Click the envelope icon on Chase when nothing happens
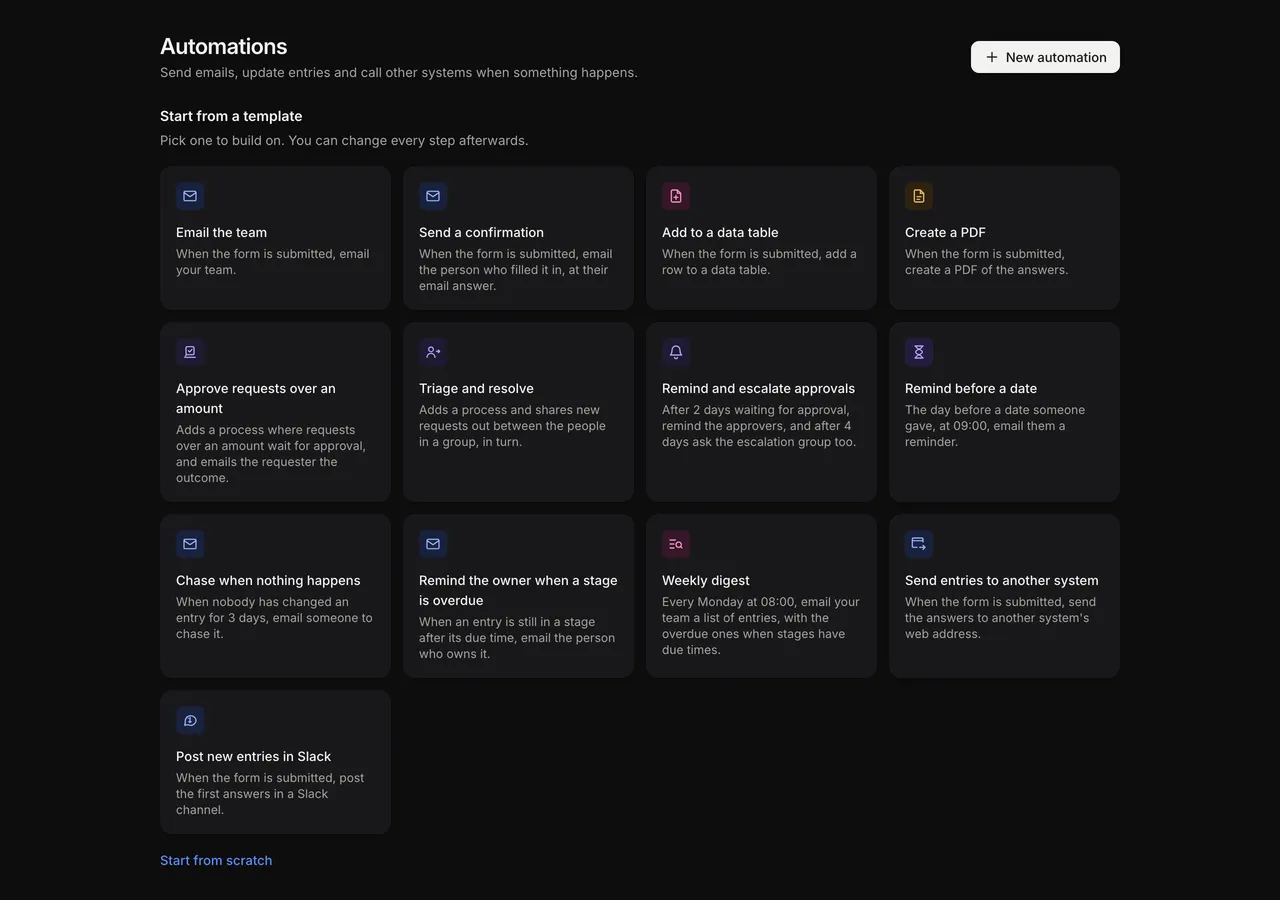The image size is (1280, 900). click(x=190, y=544)
